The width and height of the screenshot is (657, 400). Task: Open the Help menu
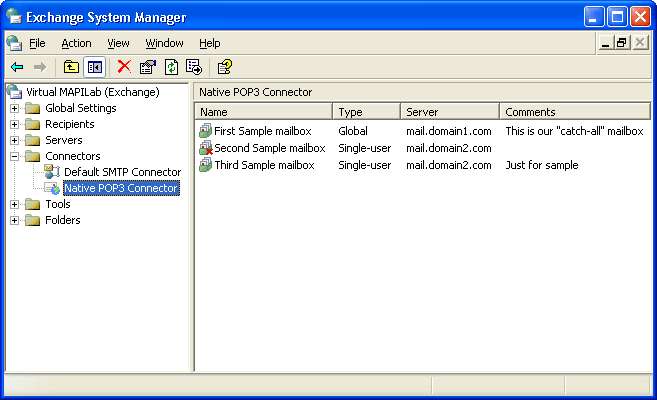point(210,43)
